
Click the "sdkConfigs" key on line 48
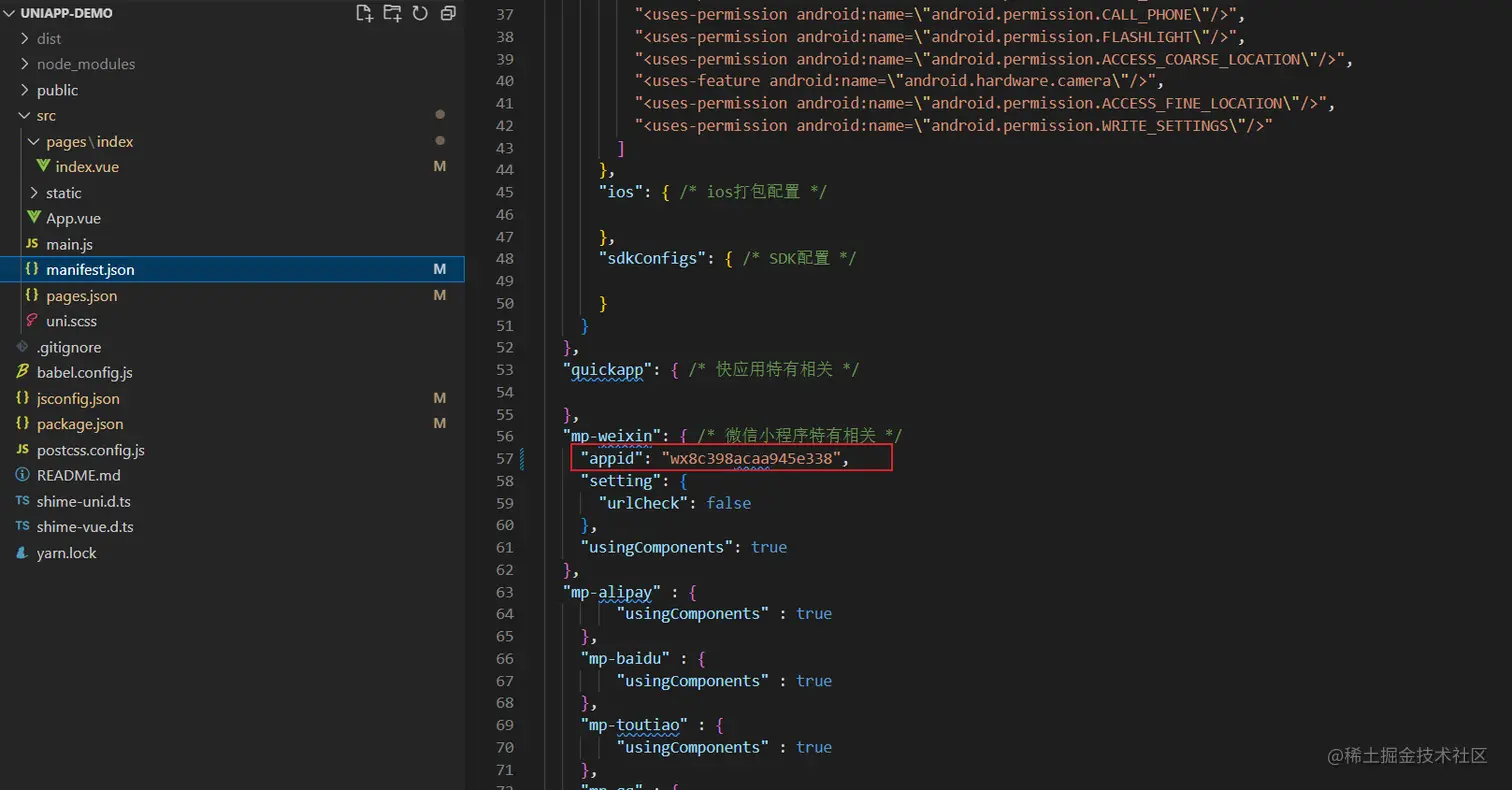pyautogui.click(x=652, y=258)
